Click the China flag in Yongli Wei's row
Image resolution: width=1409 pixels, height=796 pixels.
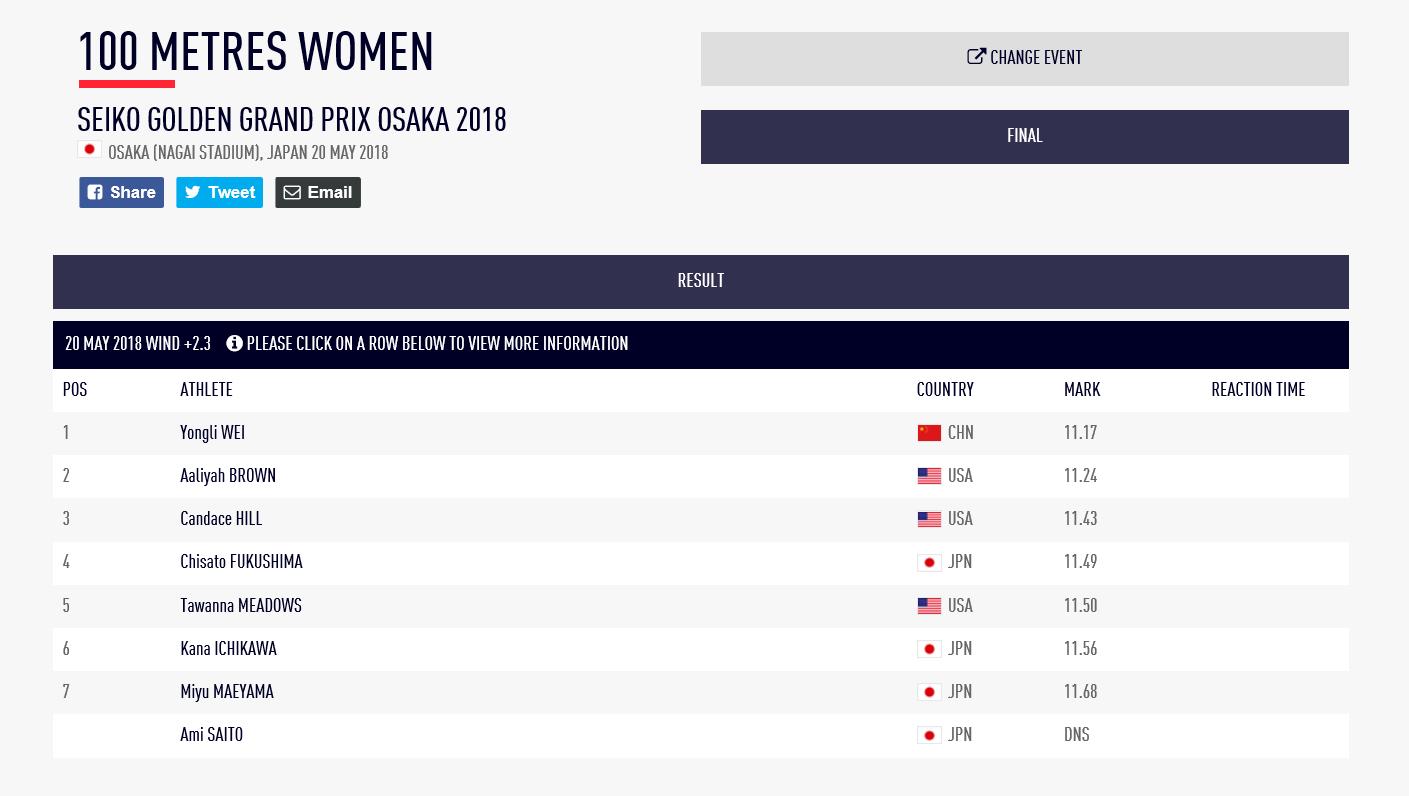point(929,433)
